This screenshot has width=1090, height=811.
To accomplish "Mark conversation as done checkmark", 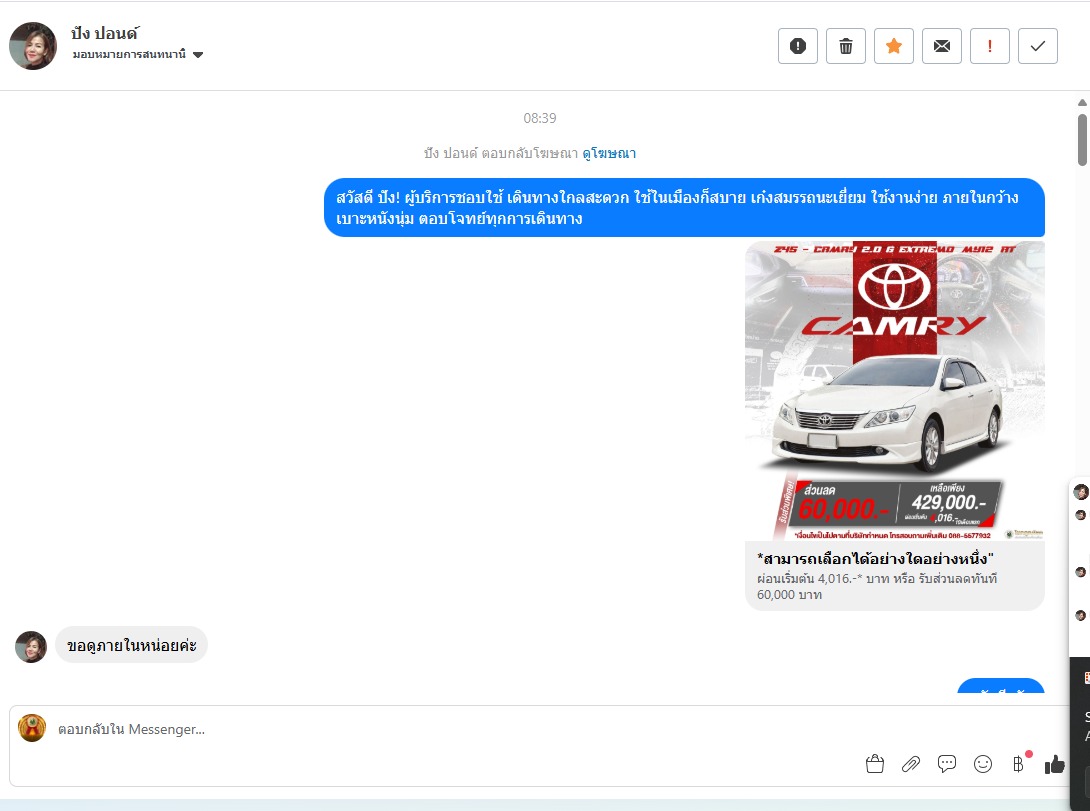I will pos(1037,46).
